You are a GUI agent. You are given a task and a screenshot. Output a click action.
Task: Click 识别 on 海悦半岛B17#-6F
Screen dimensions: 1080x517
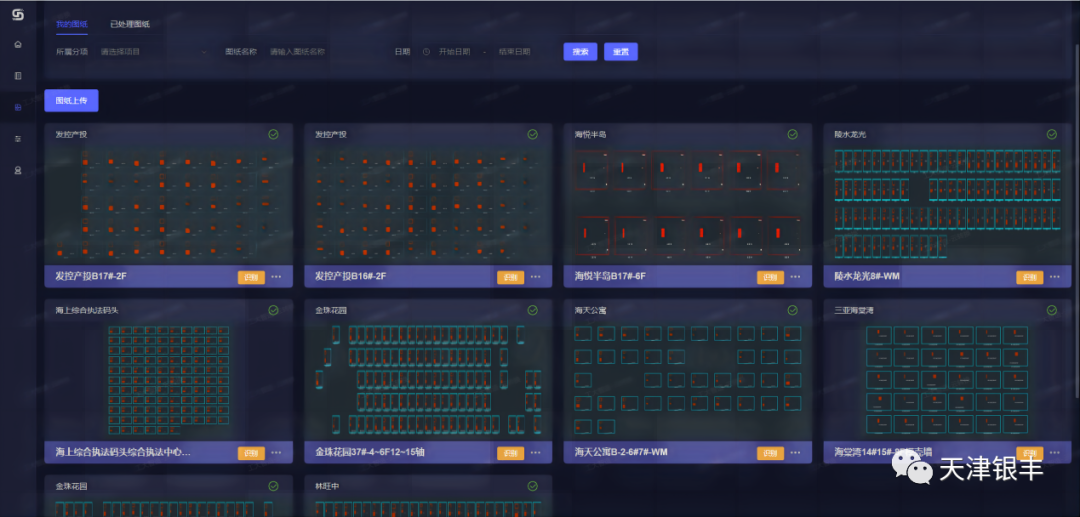tap(770, 277)
